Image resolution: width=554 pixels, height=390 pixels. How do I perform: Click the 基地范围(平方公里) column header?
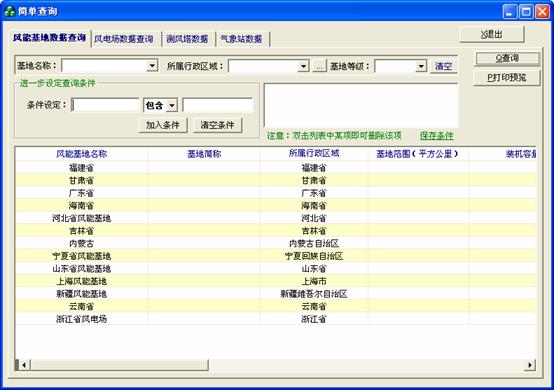417,154
